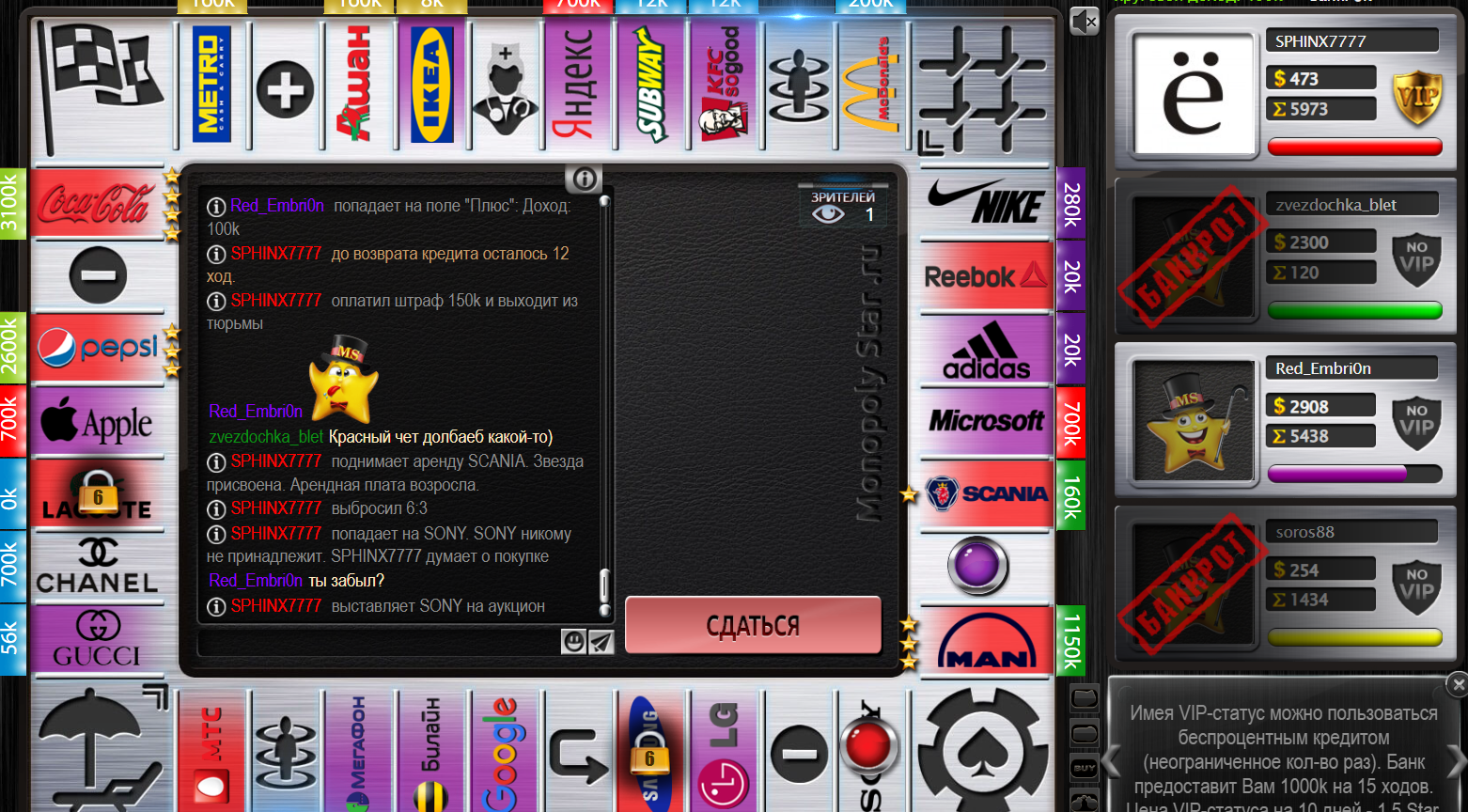Focus the chat message input field
The width and height of the screenshot is (1468, 812).
379,641
